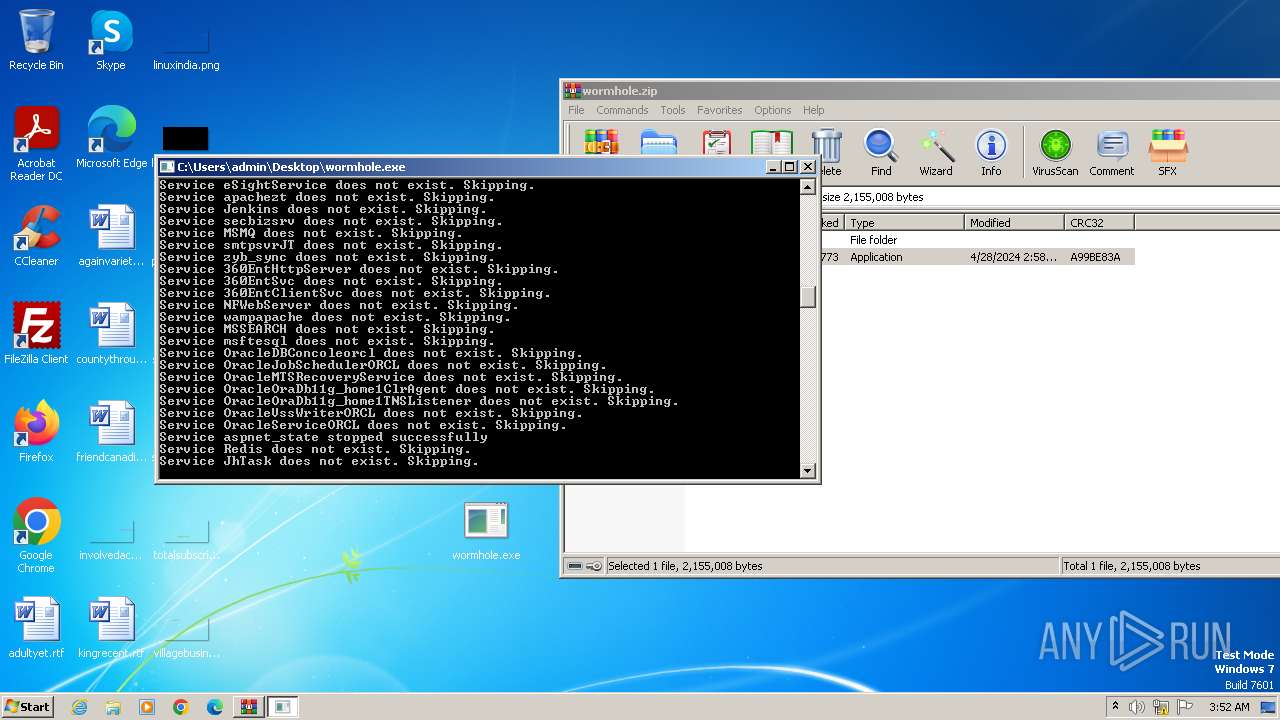Open media player from taskbar

147,707
